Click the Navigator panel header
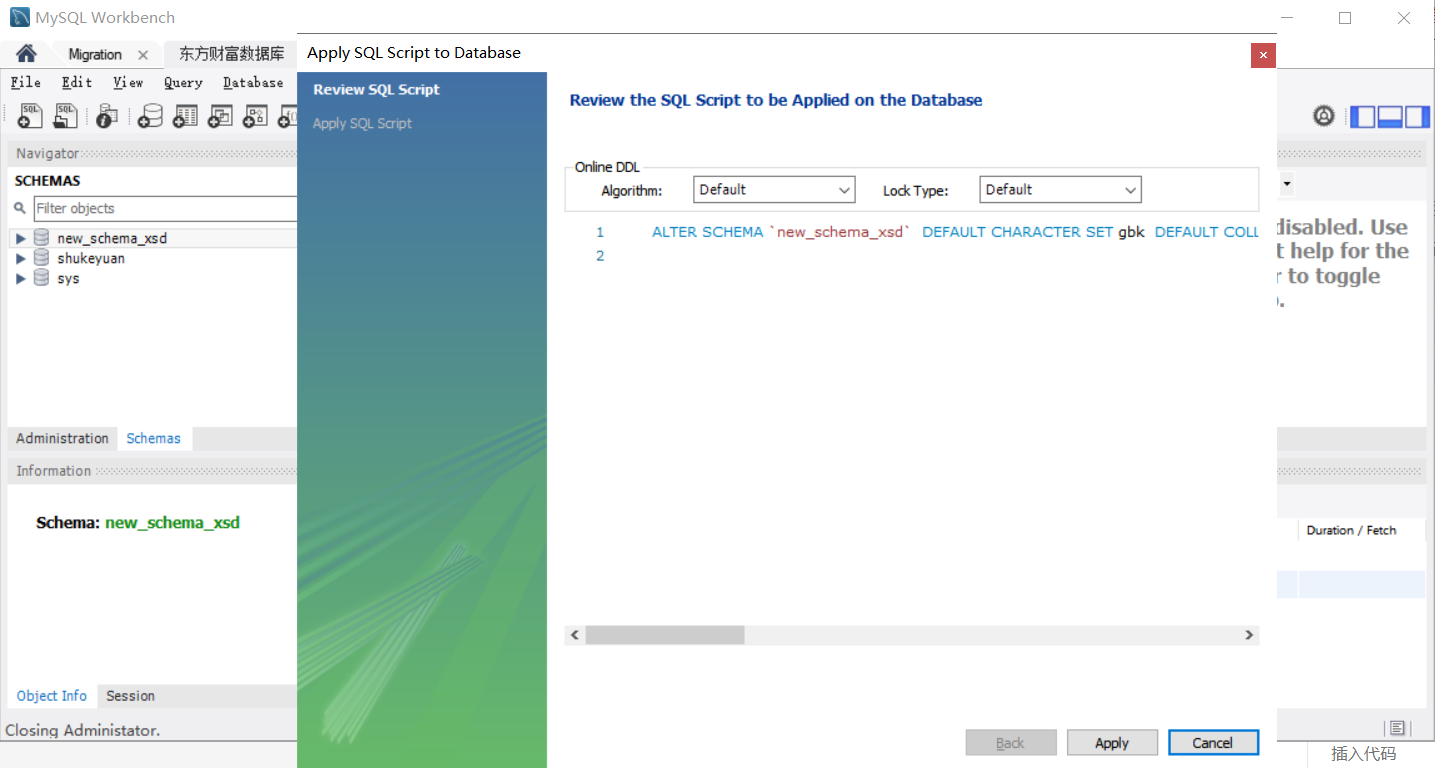This screenshot has width=1435, height=768. (153, 153)
